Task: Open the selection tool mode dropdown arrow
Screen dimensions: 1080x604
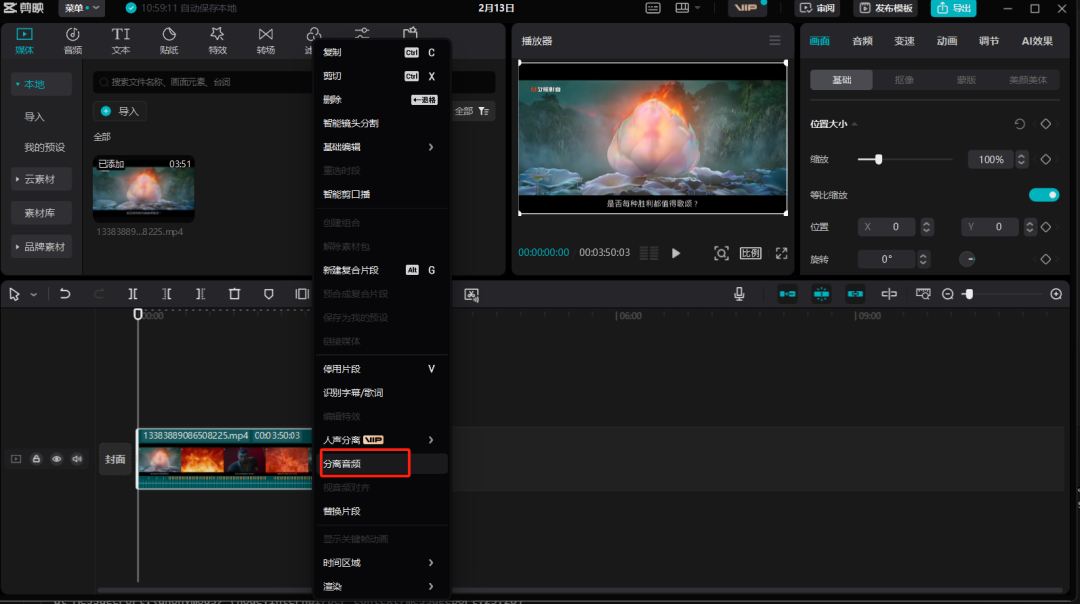Action: 33,295
